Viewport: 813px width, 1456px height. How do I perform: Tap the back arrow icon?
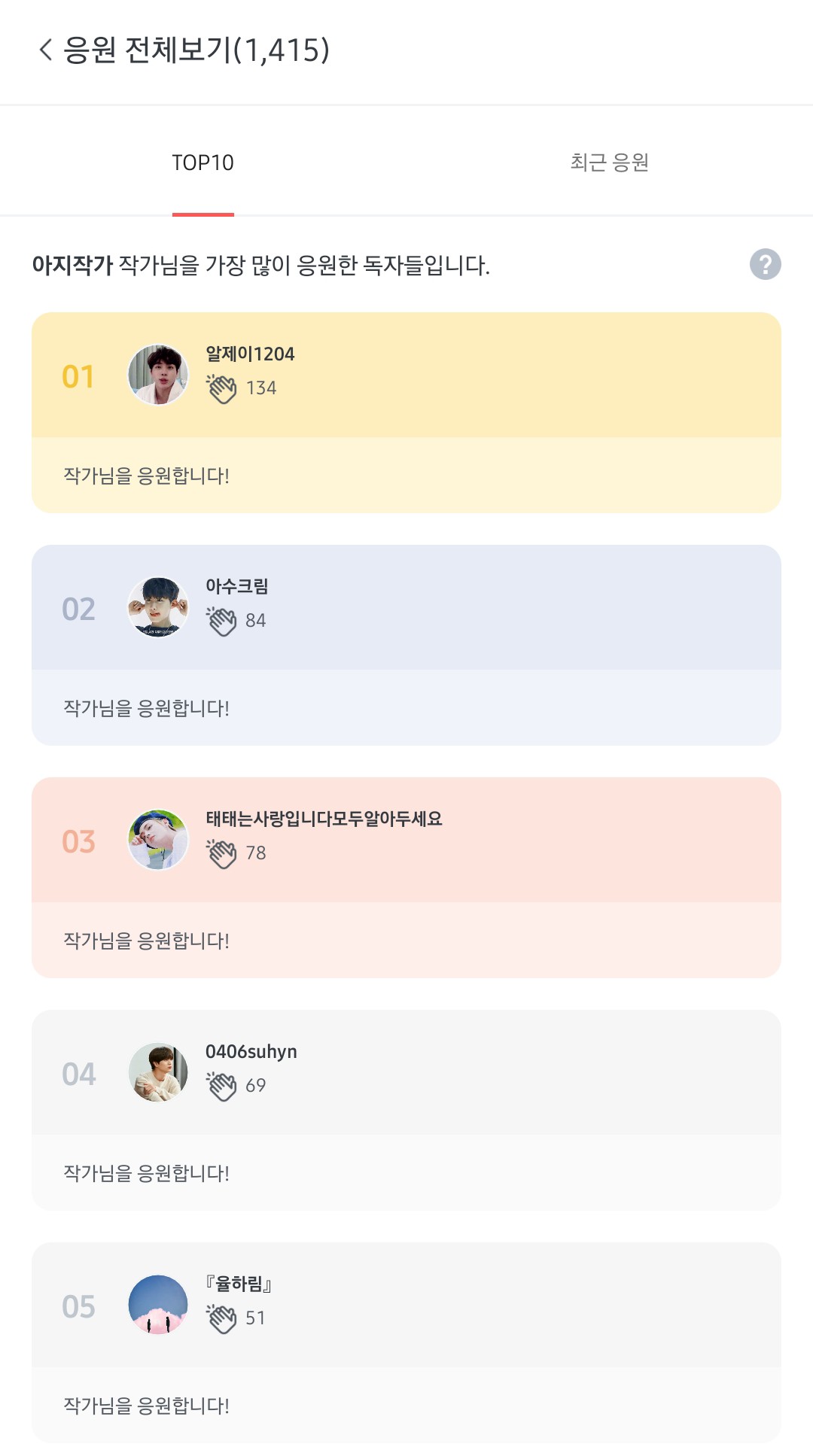[46, 50]
